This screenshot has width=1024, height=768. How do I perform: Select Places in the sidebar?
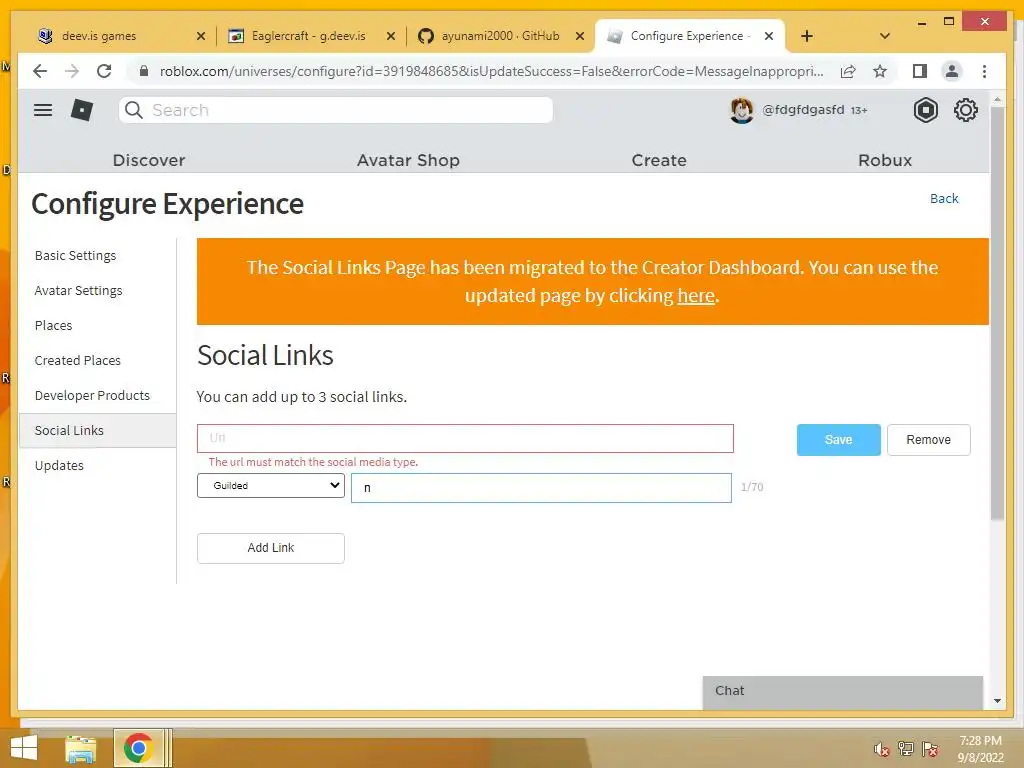54,325
